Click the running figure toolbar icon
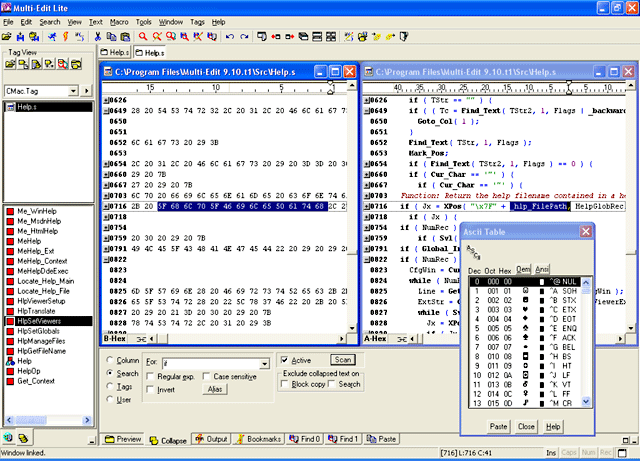This screenshot has height=461, width=640. pyautogui.click(x=52, y=37)
